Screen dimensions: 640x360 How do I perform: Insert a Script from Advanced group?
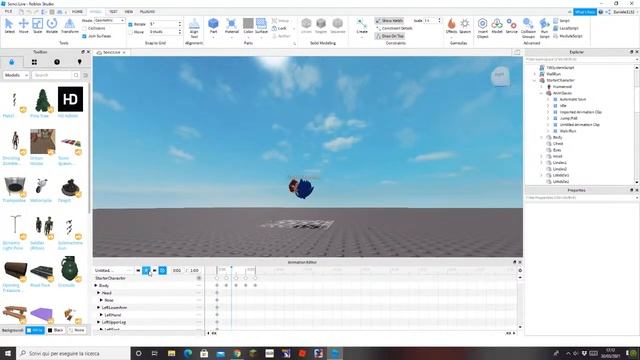[x=562, y=20]
